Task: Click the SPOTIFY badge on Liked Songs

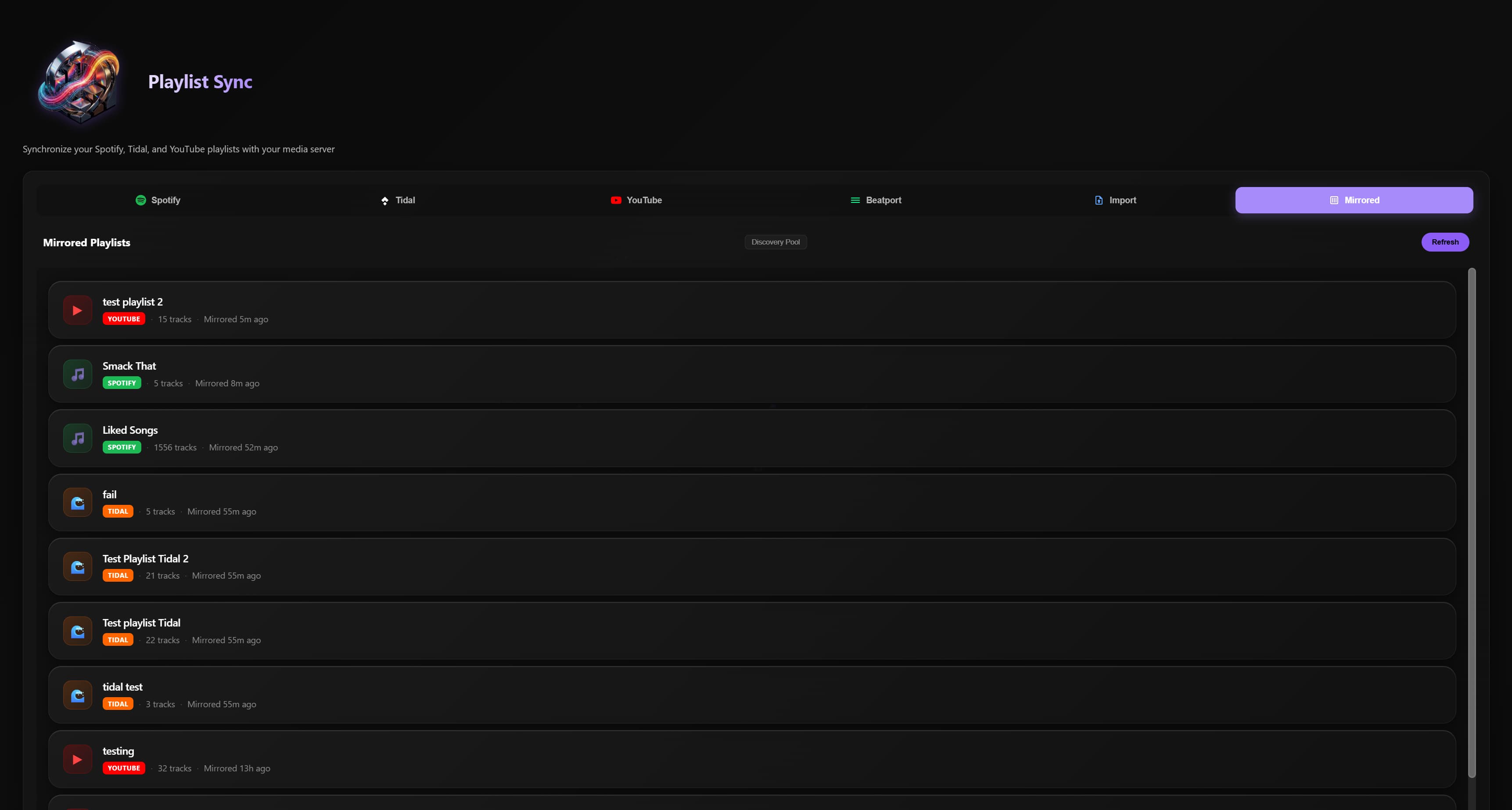Action: [122, 447]
